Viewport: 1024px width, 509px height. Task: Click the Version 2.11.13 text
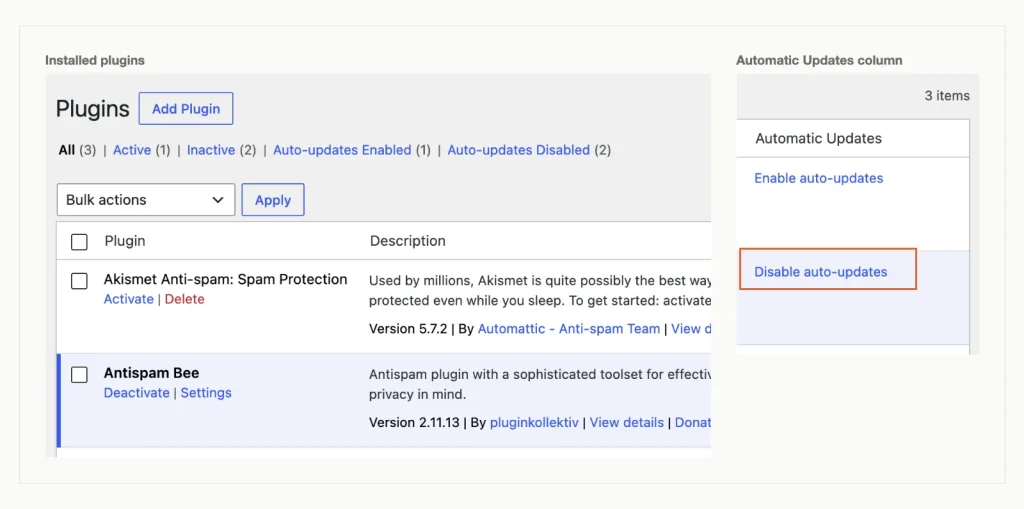(x=415, y=423)
